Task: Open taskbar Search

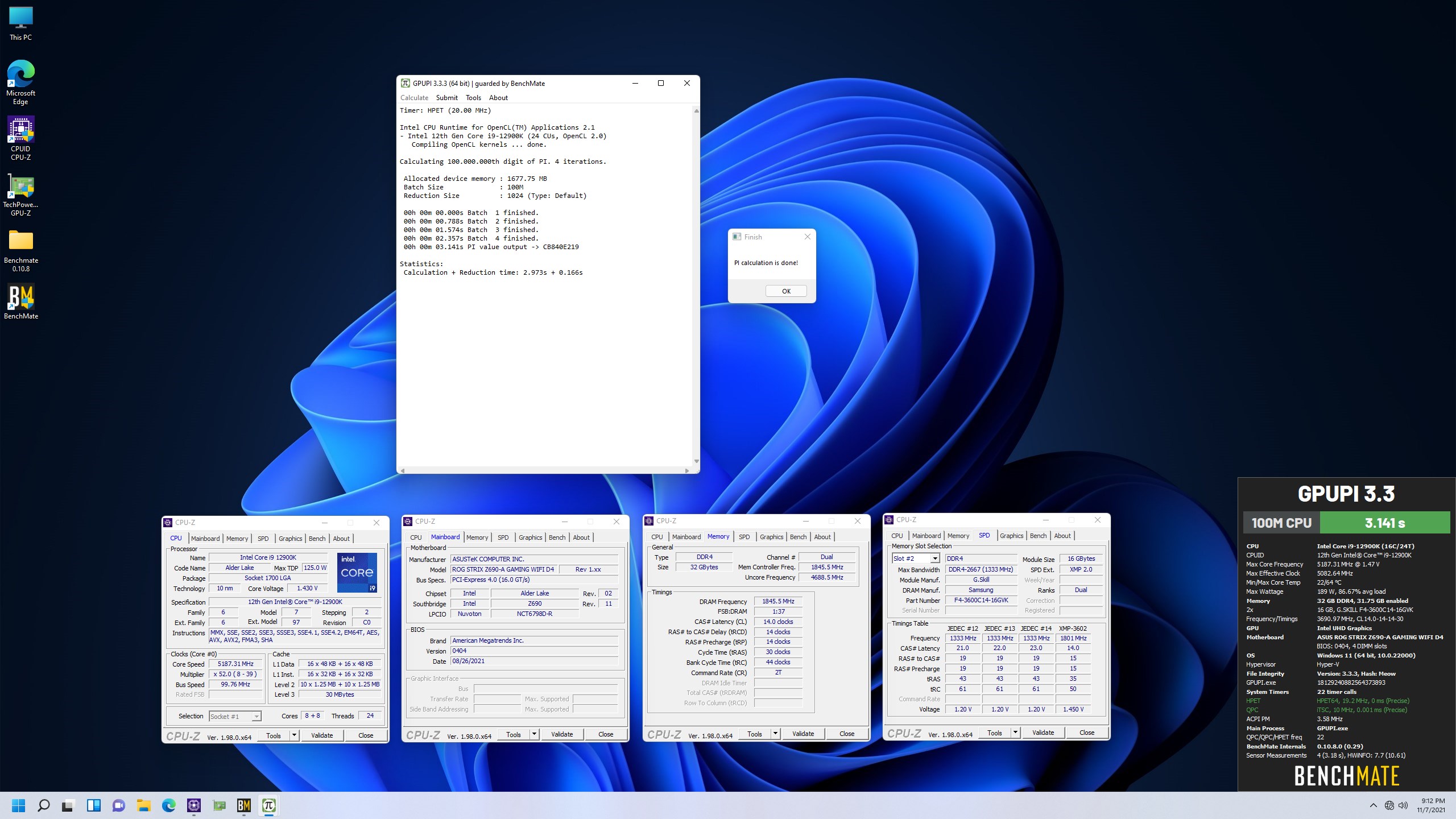Action: 43,805
